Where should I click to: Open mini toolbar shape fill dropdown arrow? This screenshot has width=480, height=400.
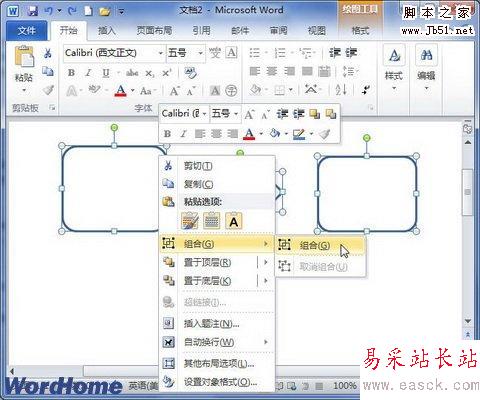(x=286, y=134)
